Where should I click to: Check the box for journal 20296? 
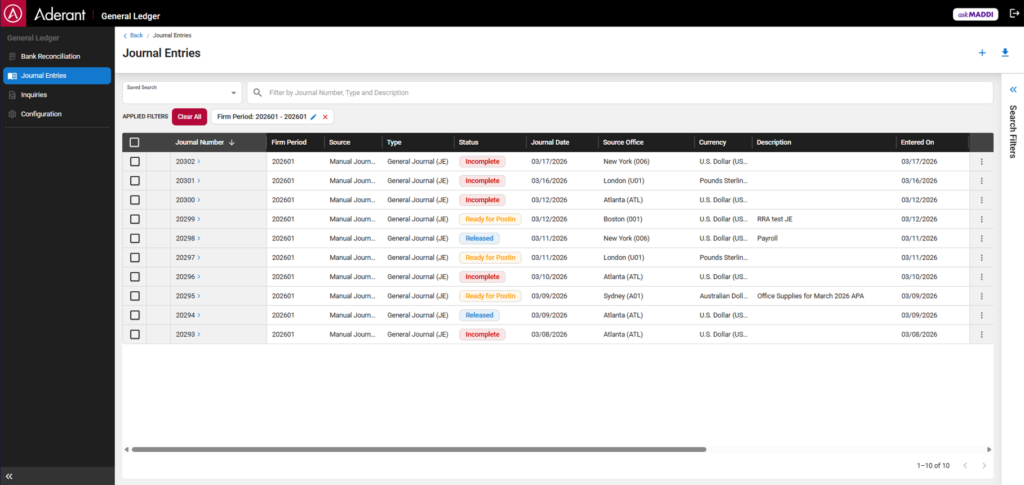pos(135,277)
